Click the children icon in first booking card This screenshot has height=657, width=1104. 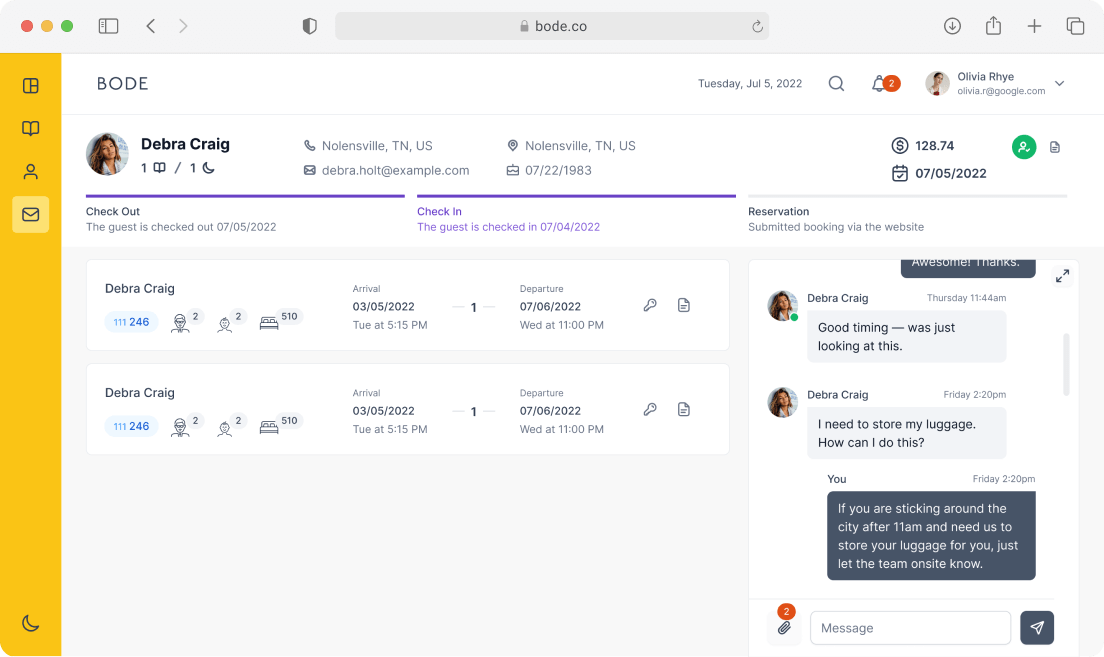[x=225, y=323]
